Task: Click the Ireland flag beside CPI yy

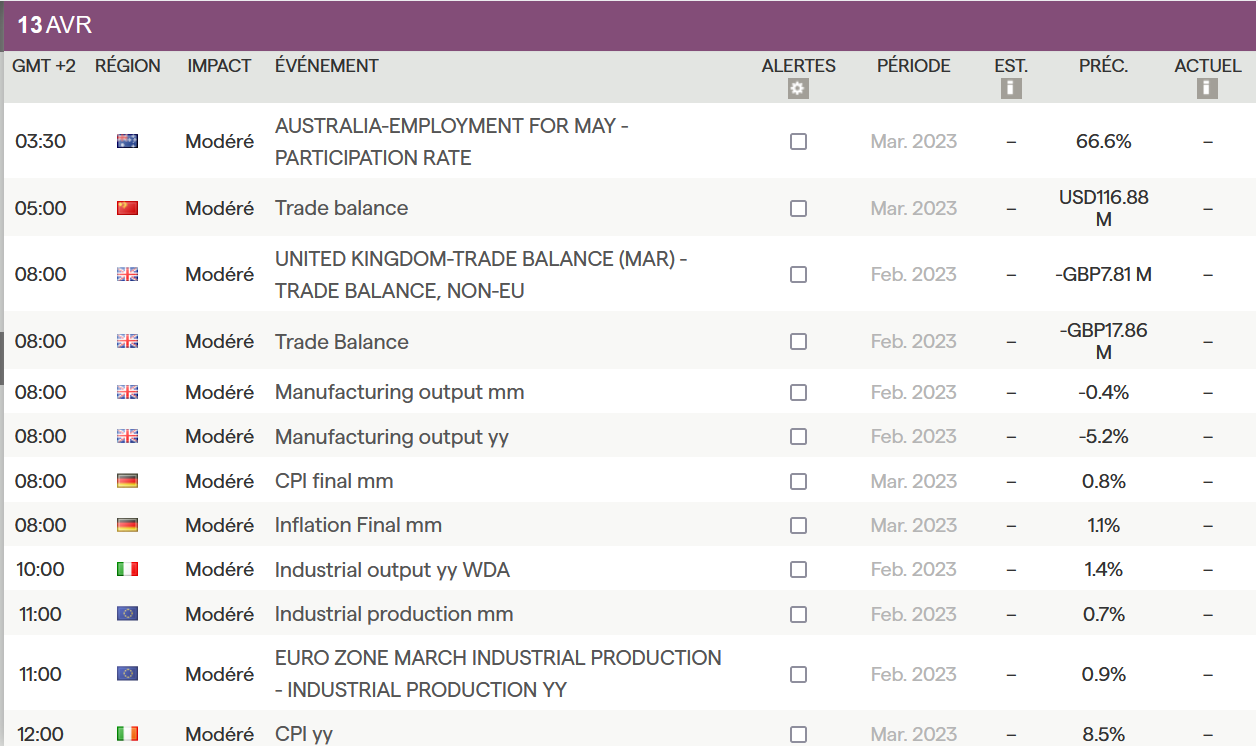Action: pos(127,734)
